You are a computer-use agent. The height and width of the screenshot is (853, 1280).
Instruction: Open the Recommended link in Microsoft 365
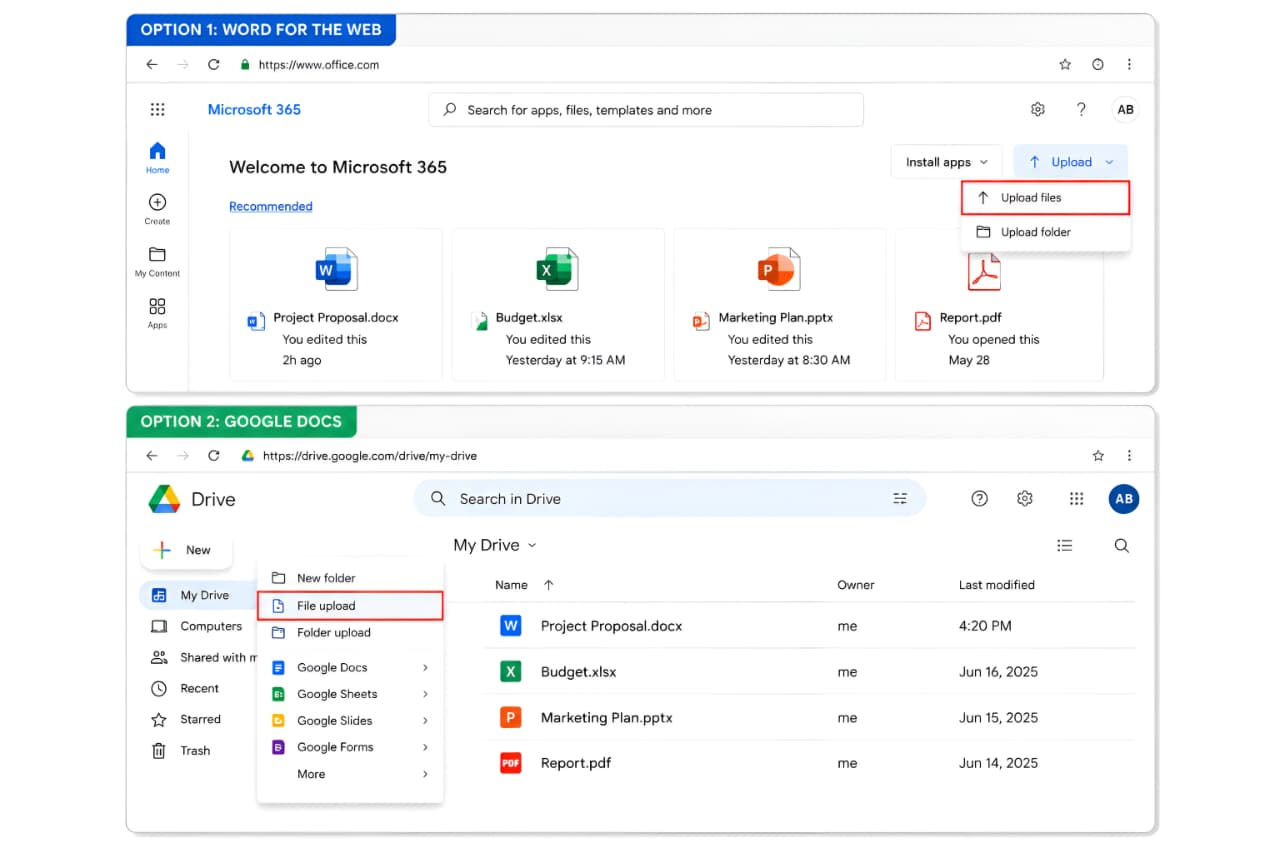coord(271,206)
